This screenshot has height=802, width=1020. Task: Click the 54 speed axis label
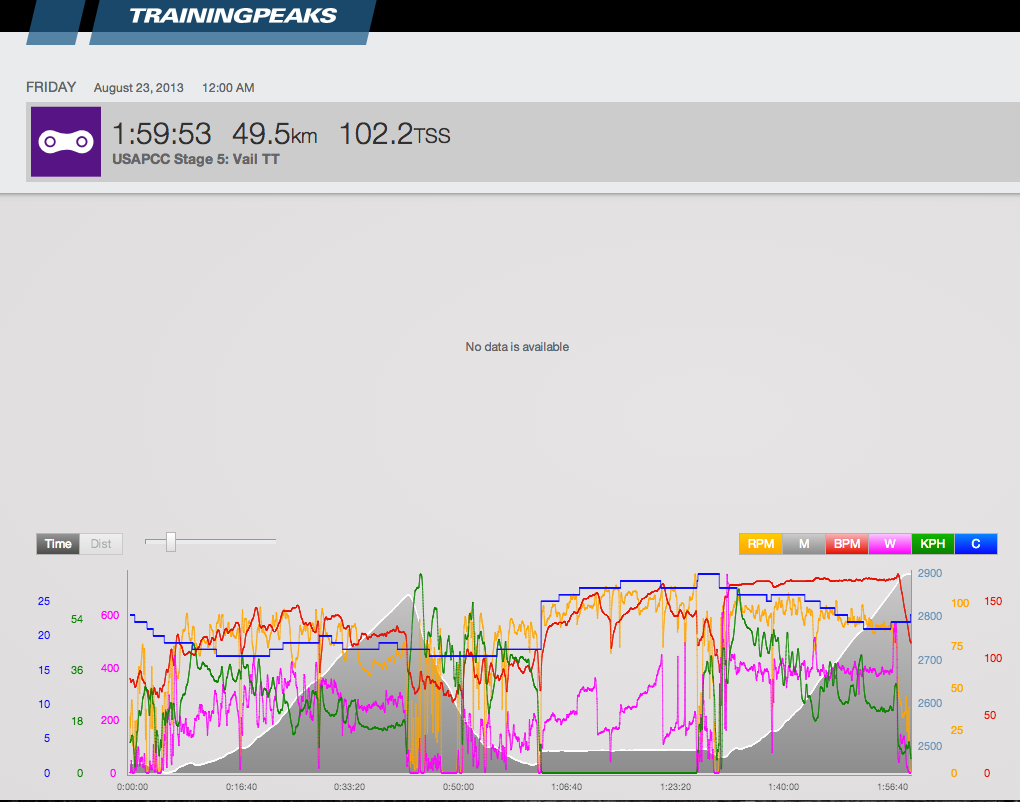pyautogui.click(x=77, y=619)
